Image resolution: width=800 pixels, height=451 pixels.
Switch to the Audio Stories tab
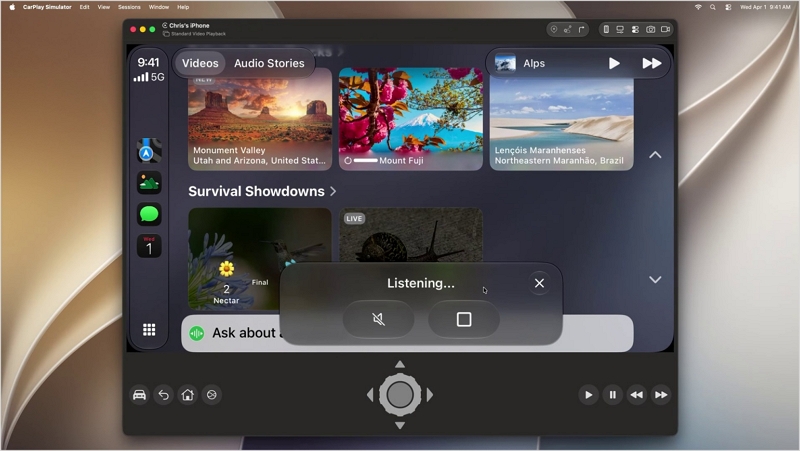coord(269,63)
